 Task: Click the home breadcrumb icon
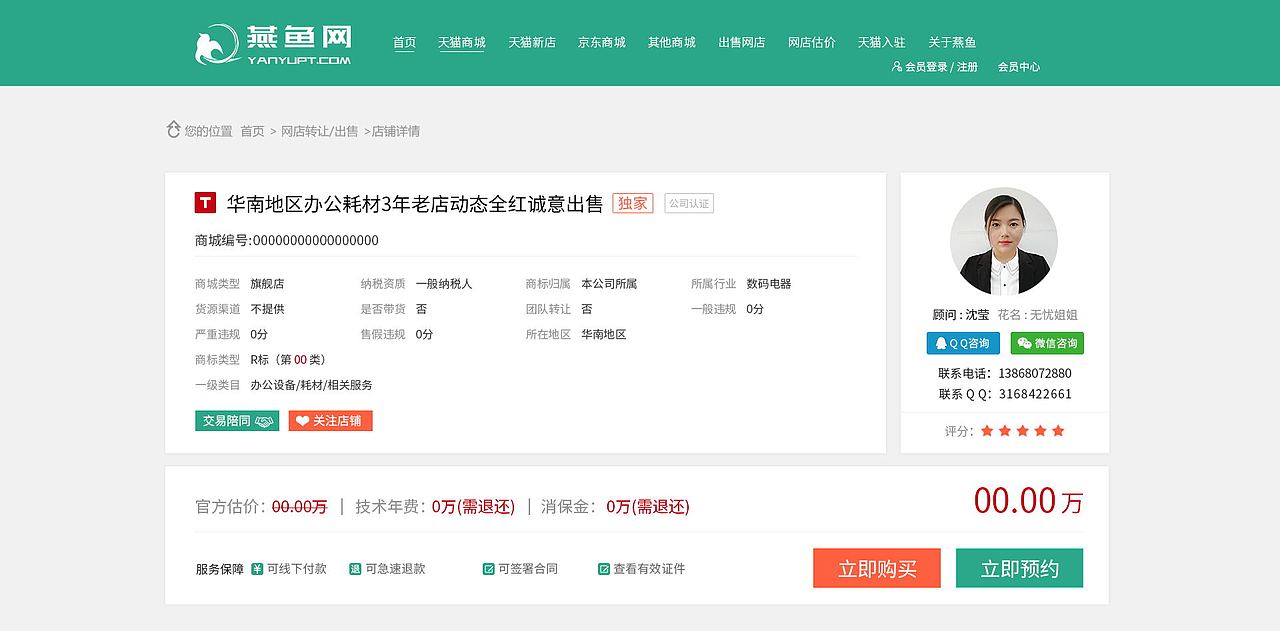(x=172, y=130)
